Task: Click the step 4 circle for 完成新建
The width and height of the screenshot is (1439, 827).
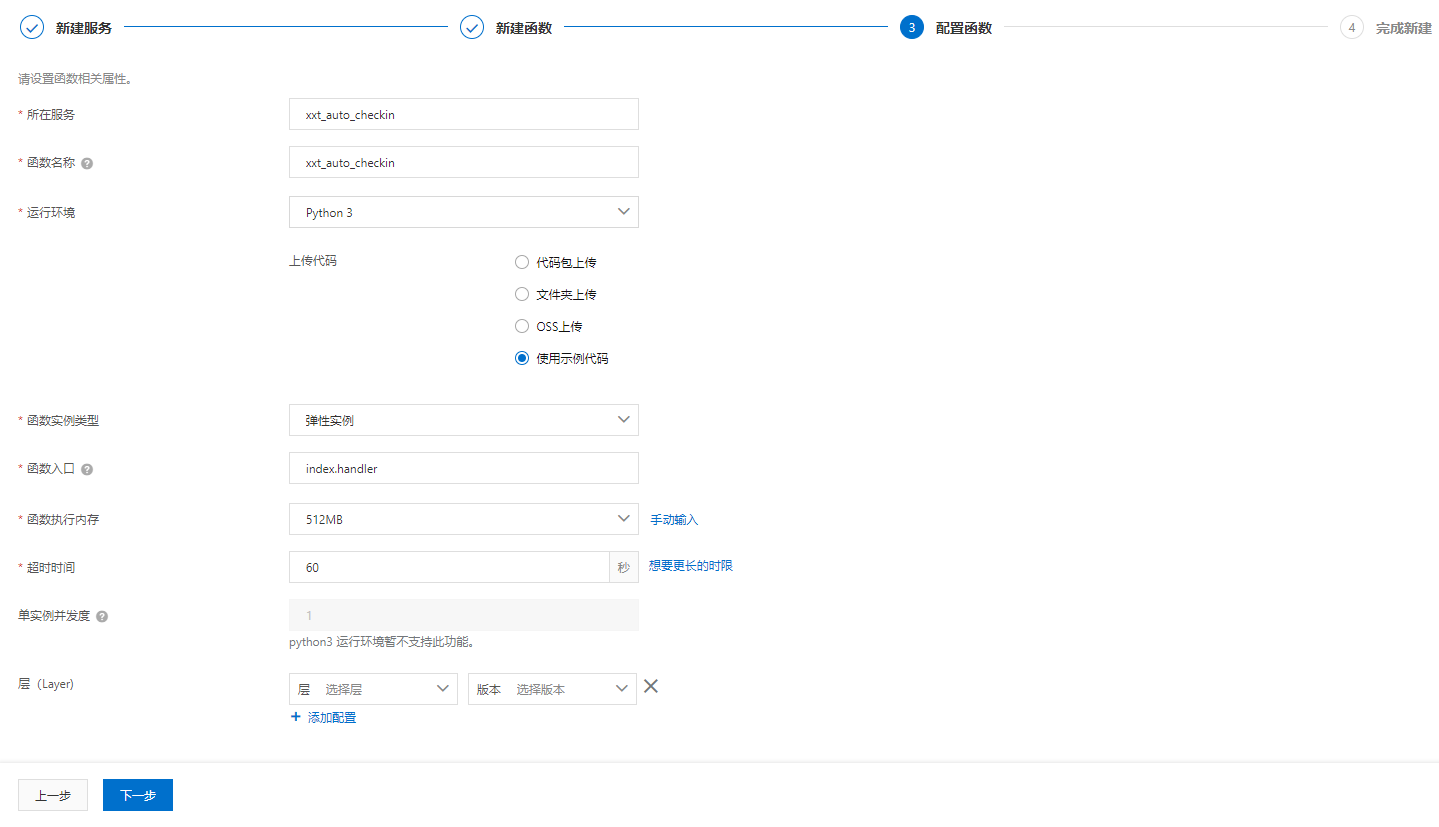Action: (1352, 27)
